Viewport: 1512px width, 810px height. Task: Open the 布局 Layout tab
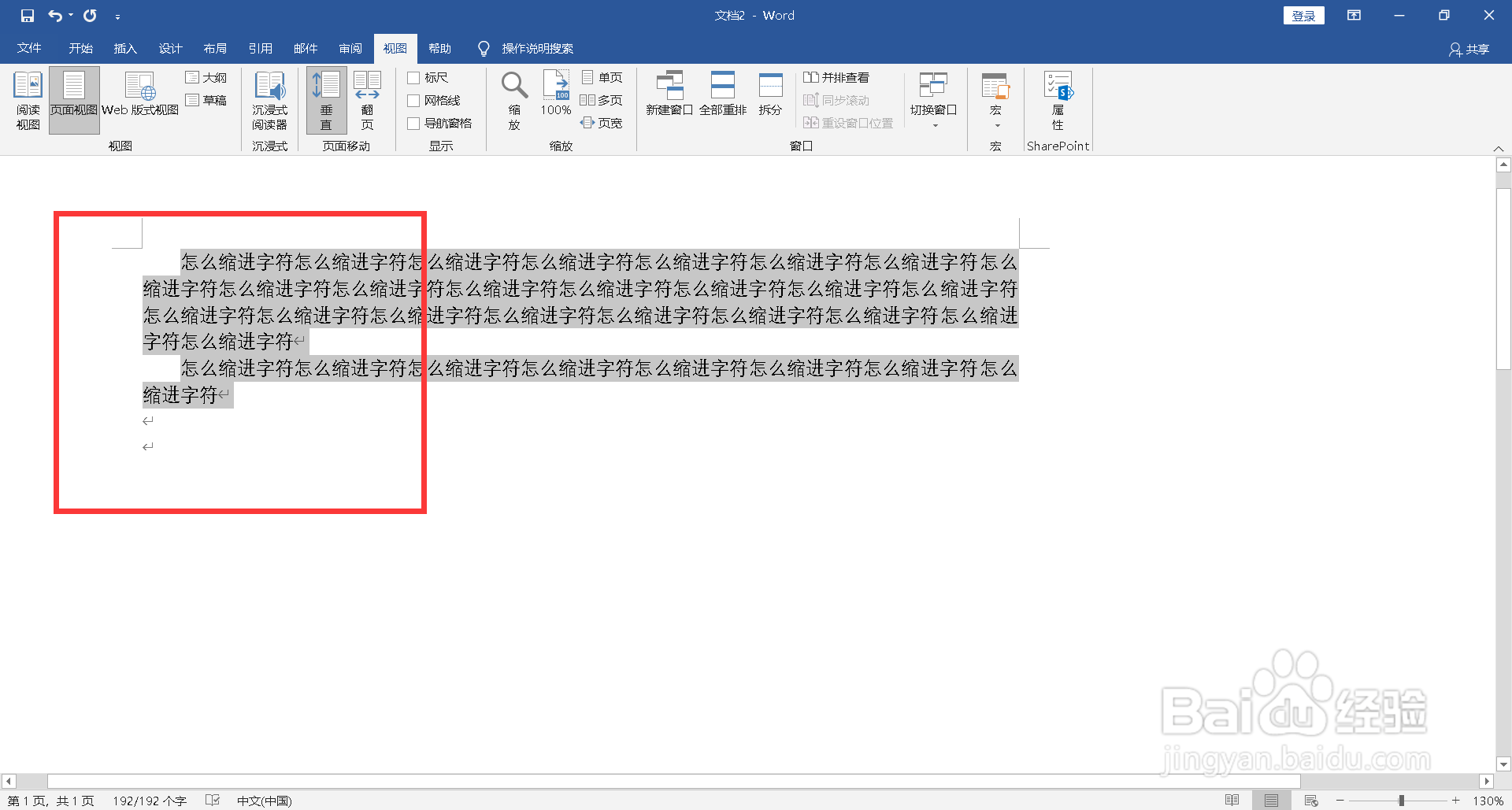pyautogui.click(x=215, y=49)
